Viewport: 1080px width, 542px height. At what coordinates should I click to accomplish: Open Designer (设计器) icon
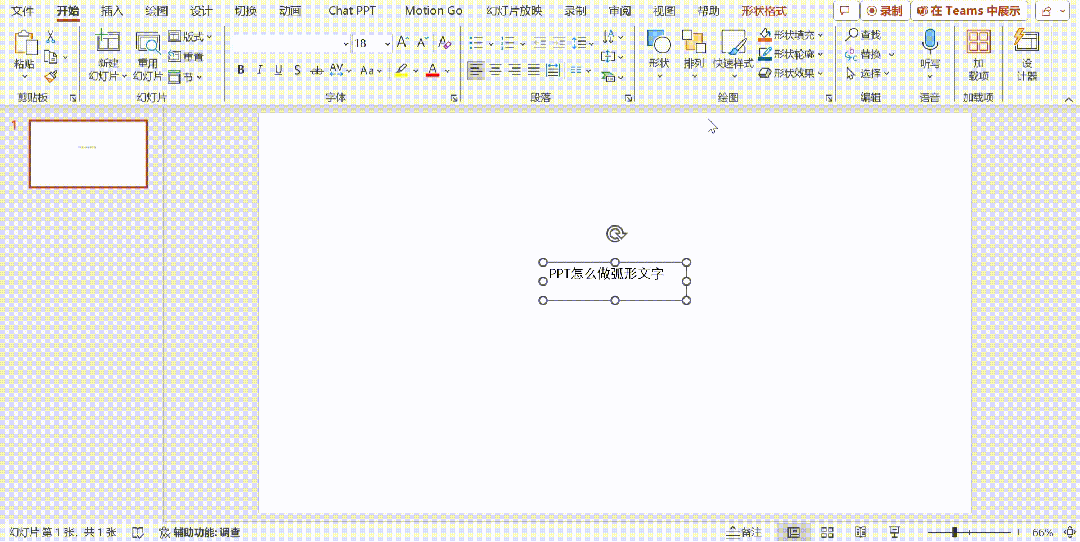(1026, 40)
